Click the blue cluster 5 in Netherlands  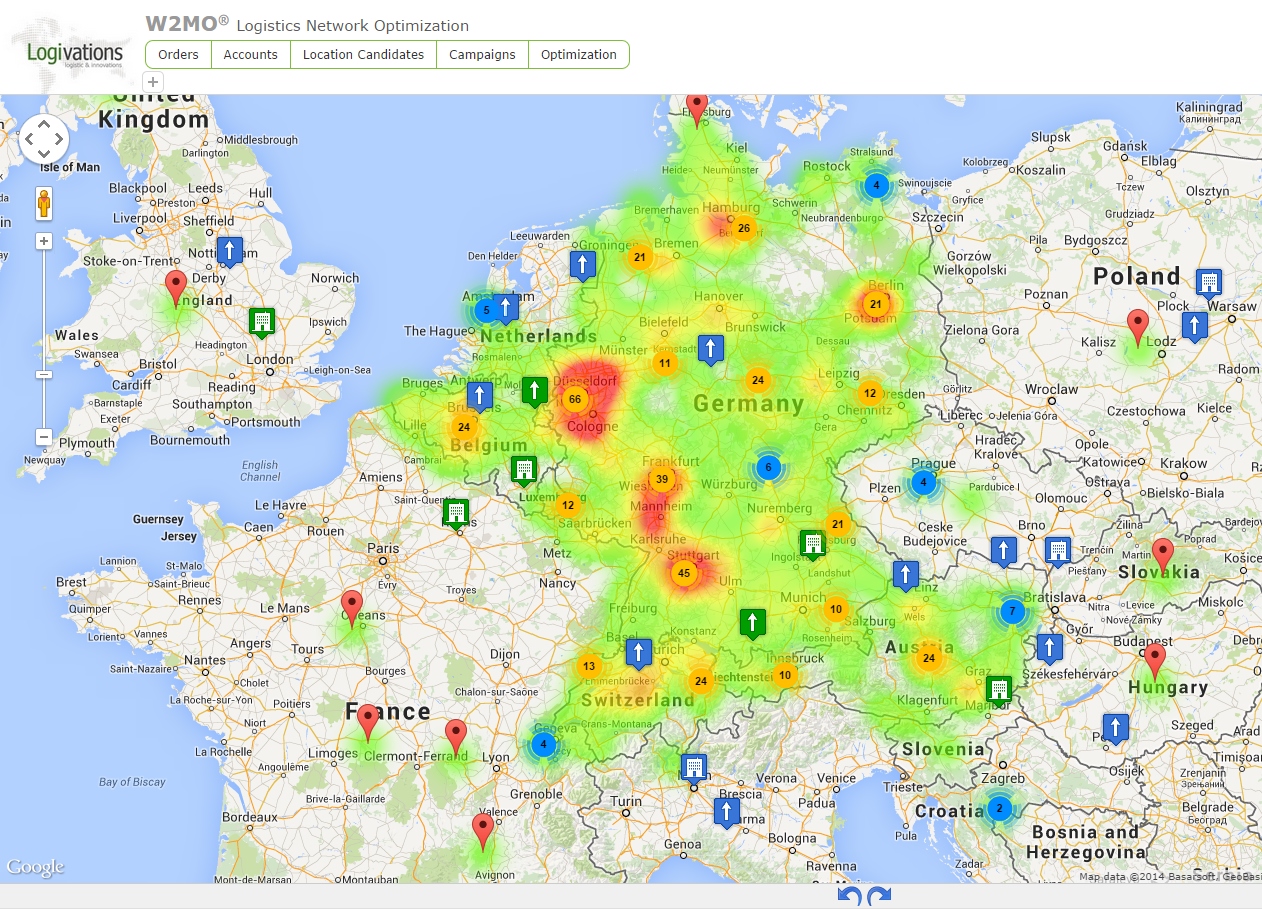487,309
